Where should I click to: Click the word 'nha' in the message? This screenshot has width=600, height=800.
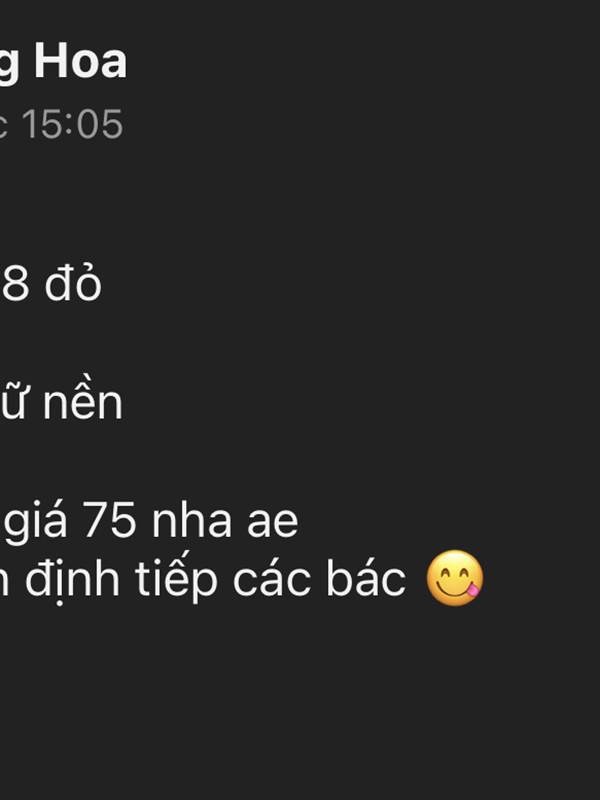click(x=192, y=520)
